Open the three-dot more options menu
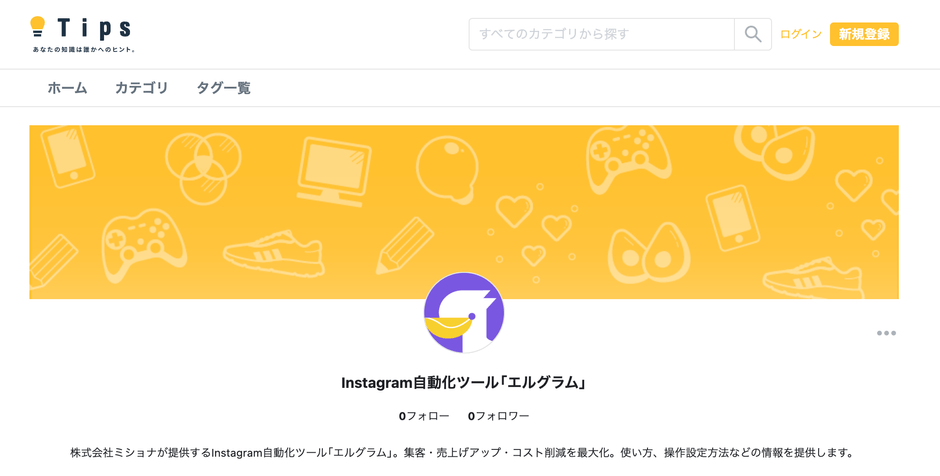 click(886, 333)
